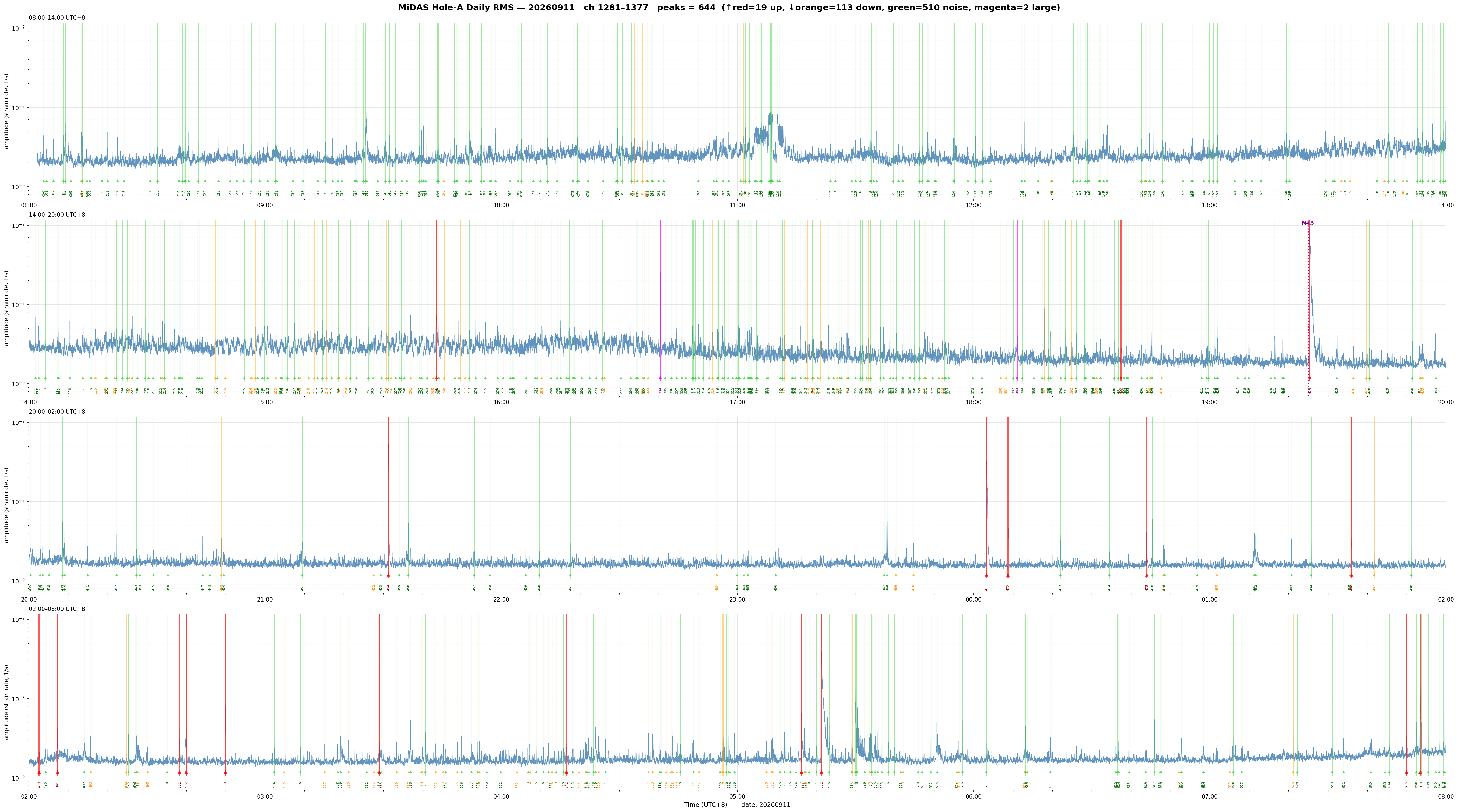The height and width of the screenshot is (812, 1458).
Task: Select the green peak number label "483"
Action: pyautogui.click(x=1292, y=588)
